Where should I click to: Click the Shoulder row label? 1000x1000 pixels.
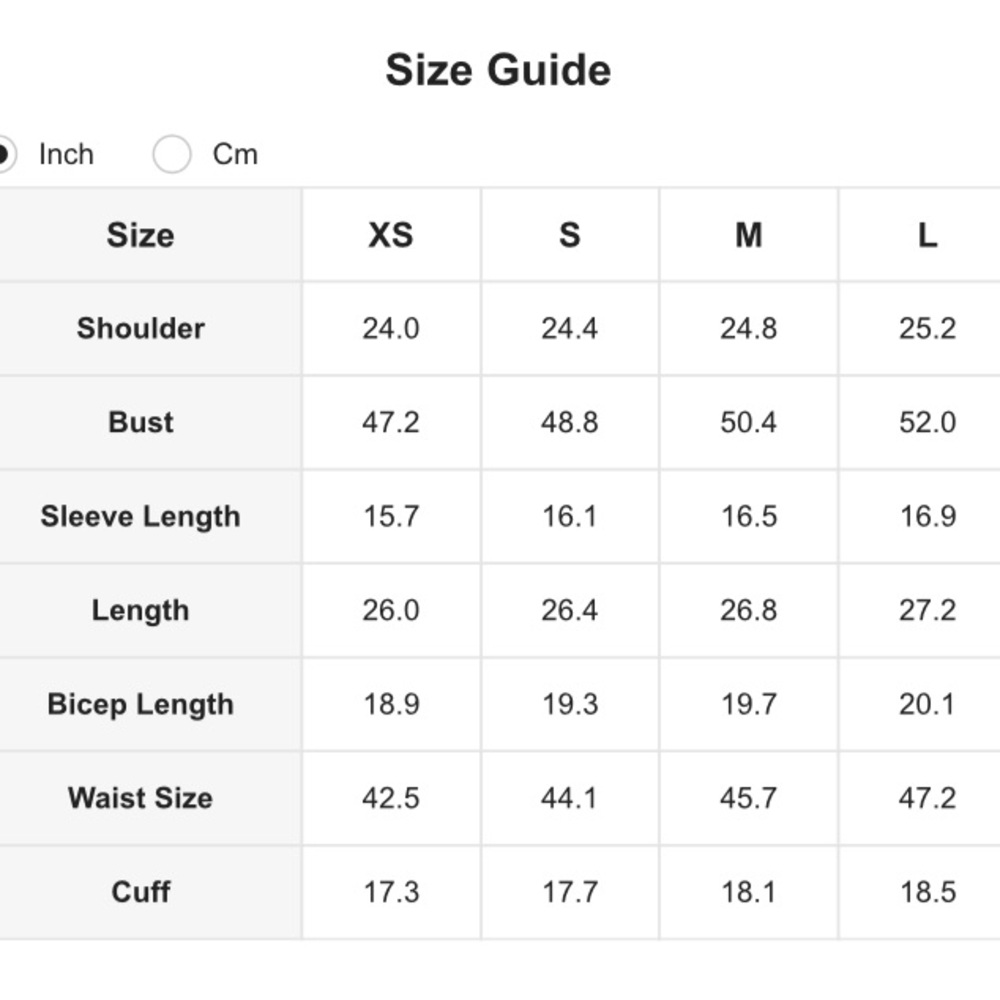[x=141, y=329]
